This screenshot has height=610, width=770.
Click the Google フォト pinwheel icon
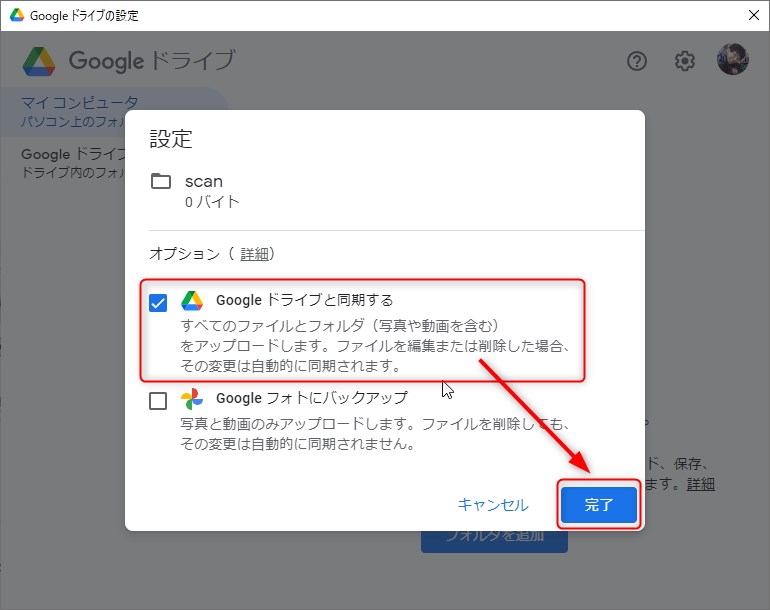(x=192, y=399)
